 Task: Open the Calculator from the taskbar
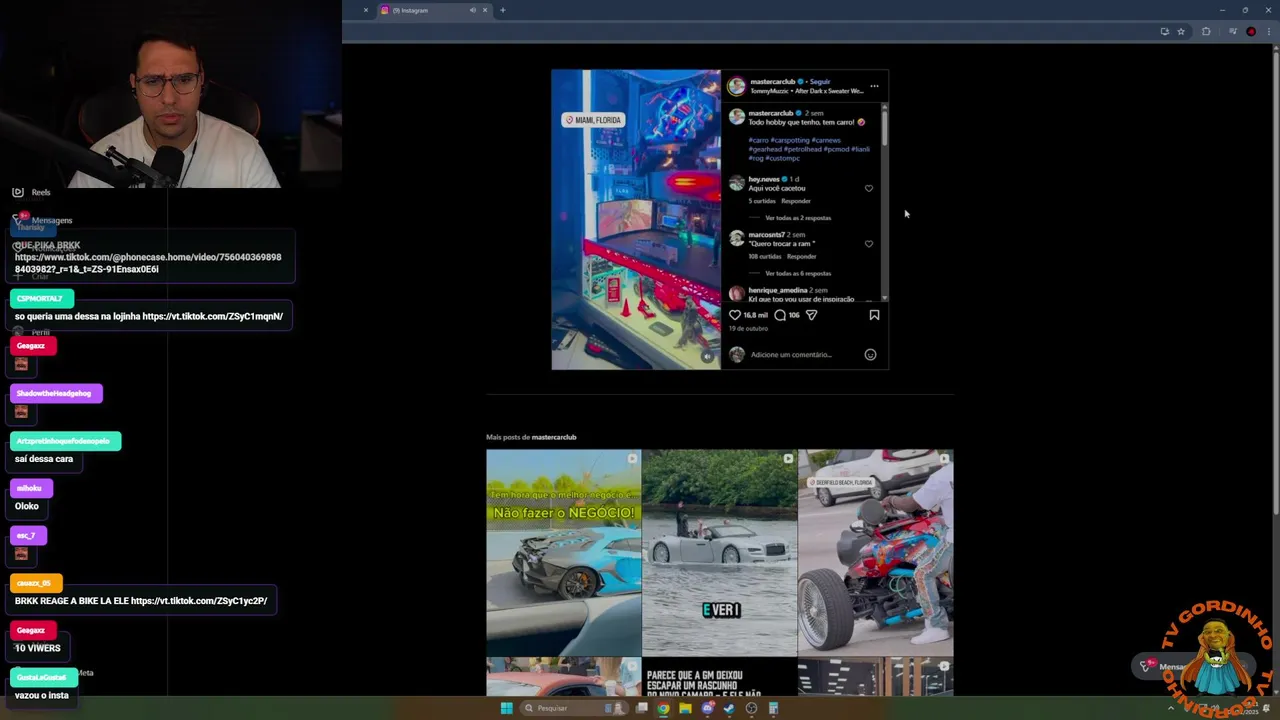point(773,708)
